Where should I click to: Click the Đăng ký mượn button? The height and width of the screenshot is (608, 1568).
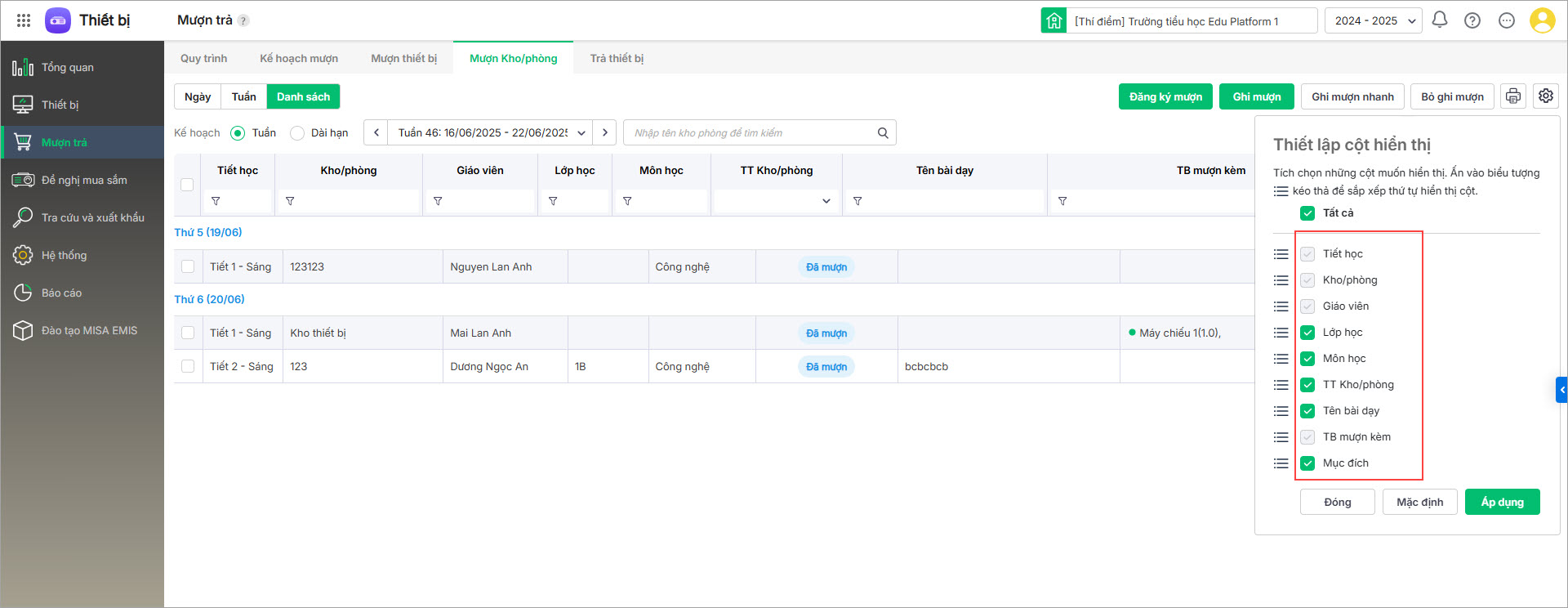tap(1165, 96)
